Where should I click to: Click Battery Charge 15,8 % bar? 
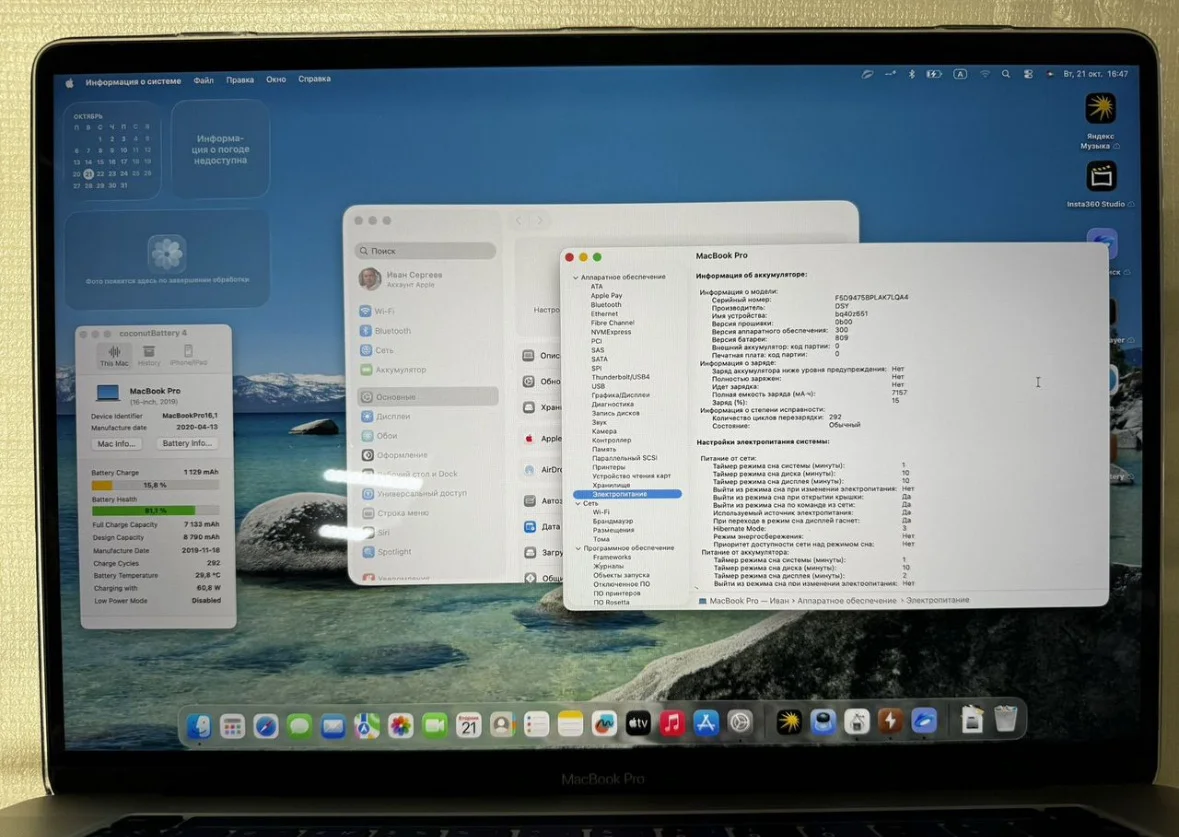click(156, 485)
